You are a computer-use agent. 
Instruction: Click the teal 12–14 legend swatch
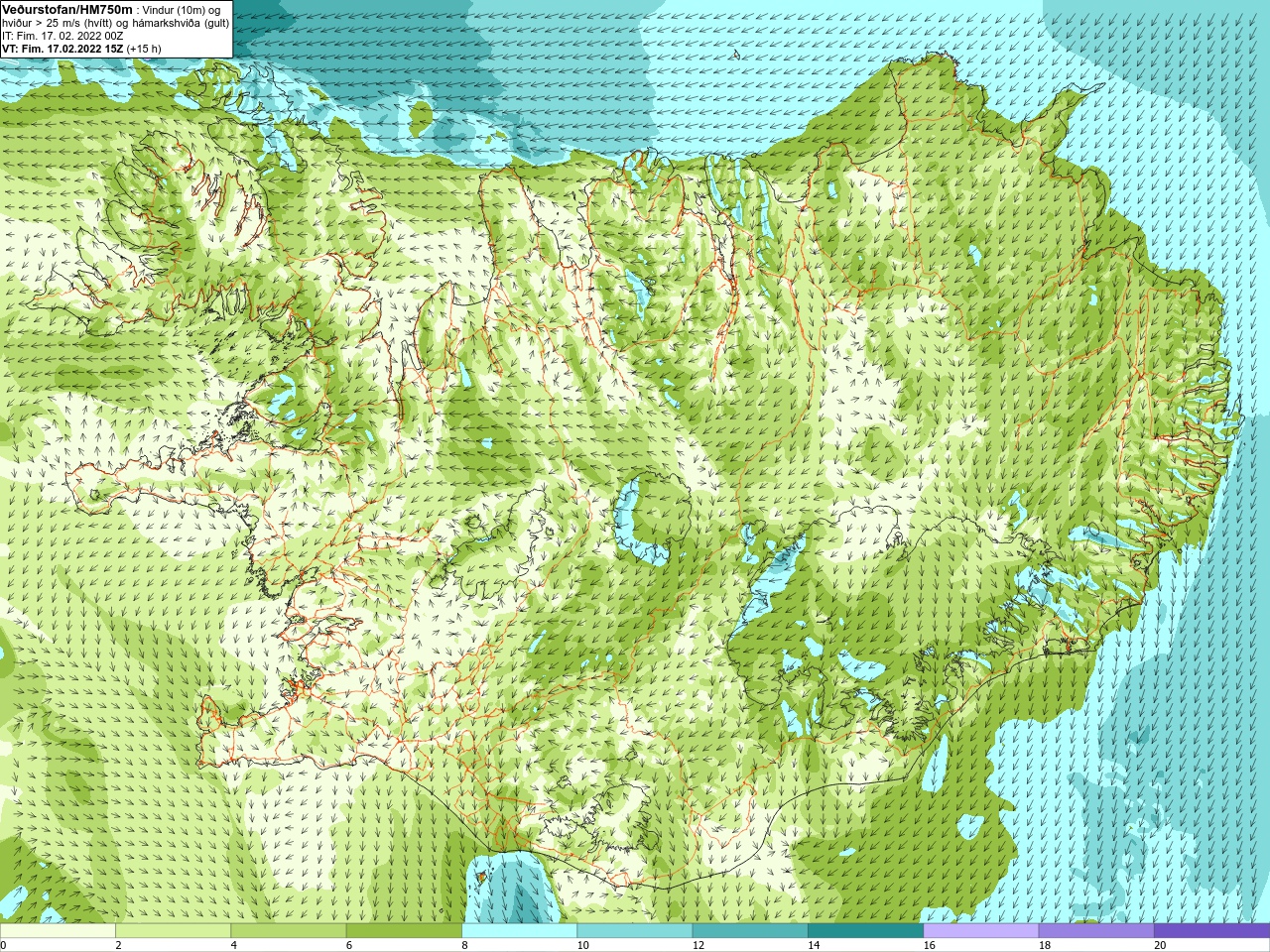coord(749,931)
